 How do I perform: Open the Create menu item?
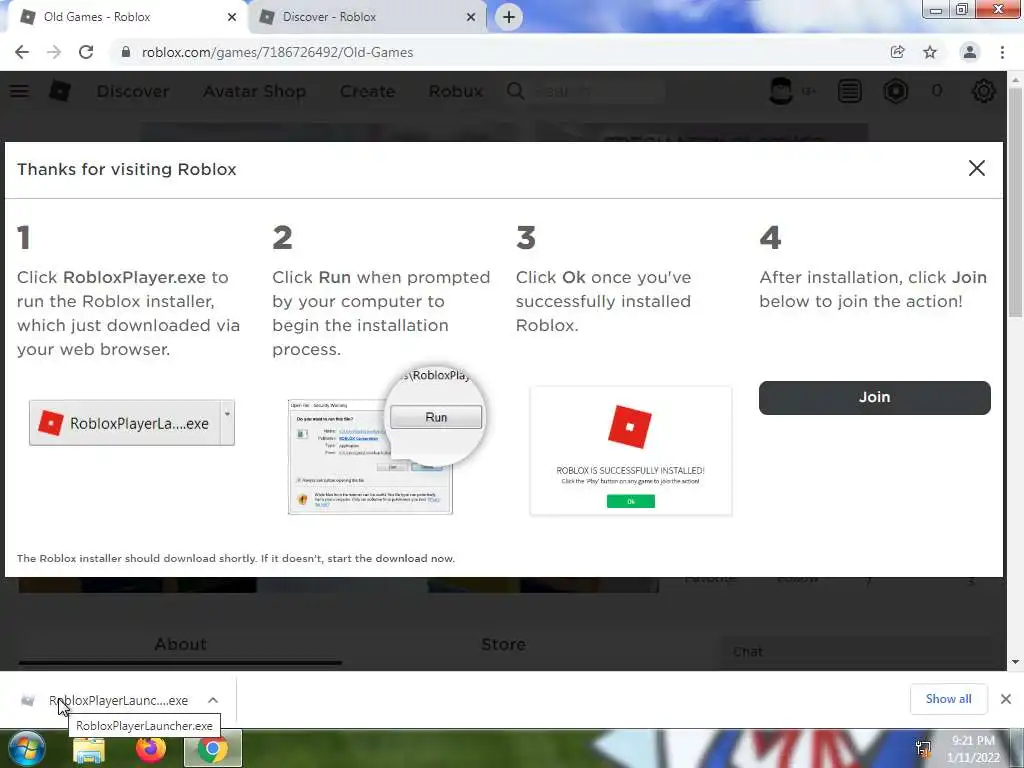[x=368, y=91]
